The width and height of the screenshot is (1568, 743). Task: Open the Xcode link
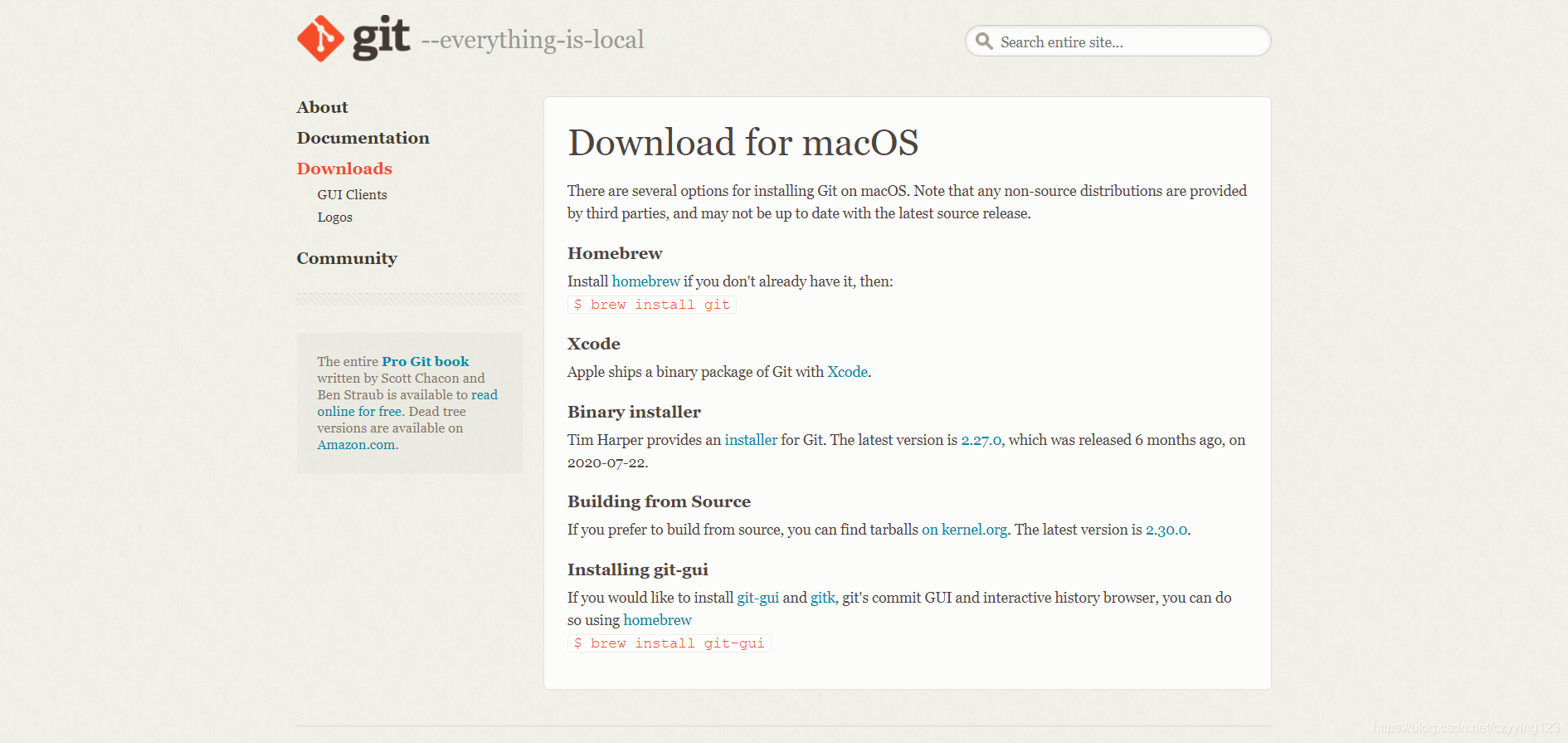tap(847, 372)
